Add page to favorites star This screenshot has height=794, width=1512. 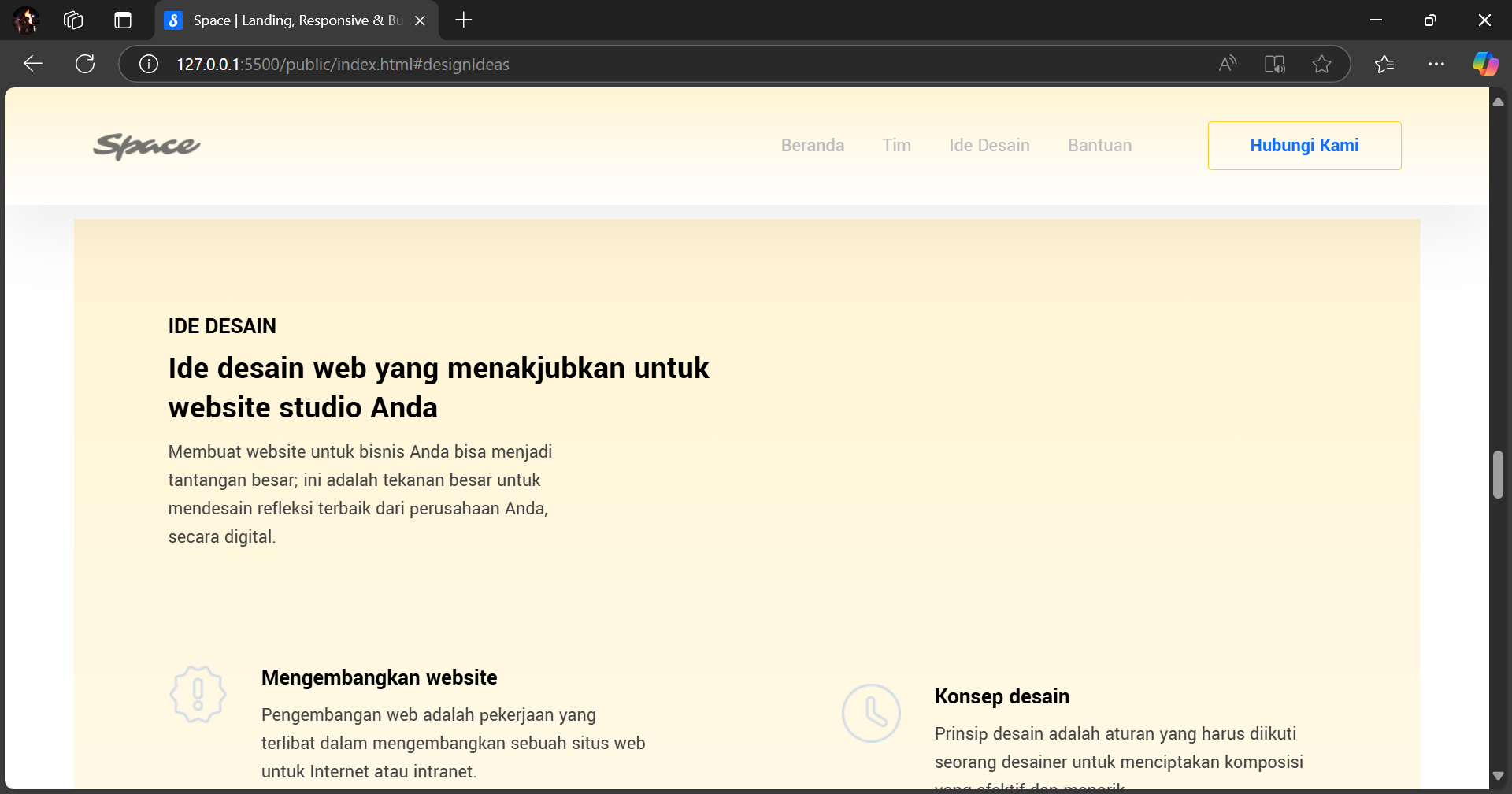tap(1321, 64)
